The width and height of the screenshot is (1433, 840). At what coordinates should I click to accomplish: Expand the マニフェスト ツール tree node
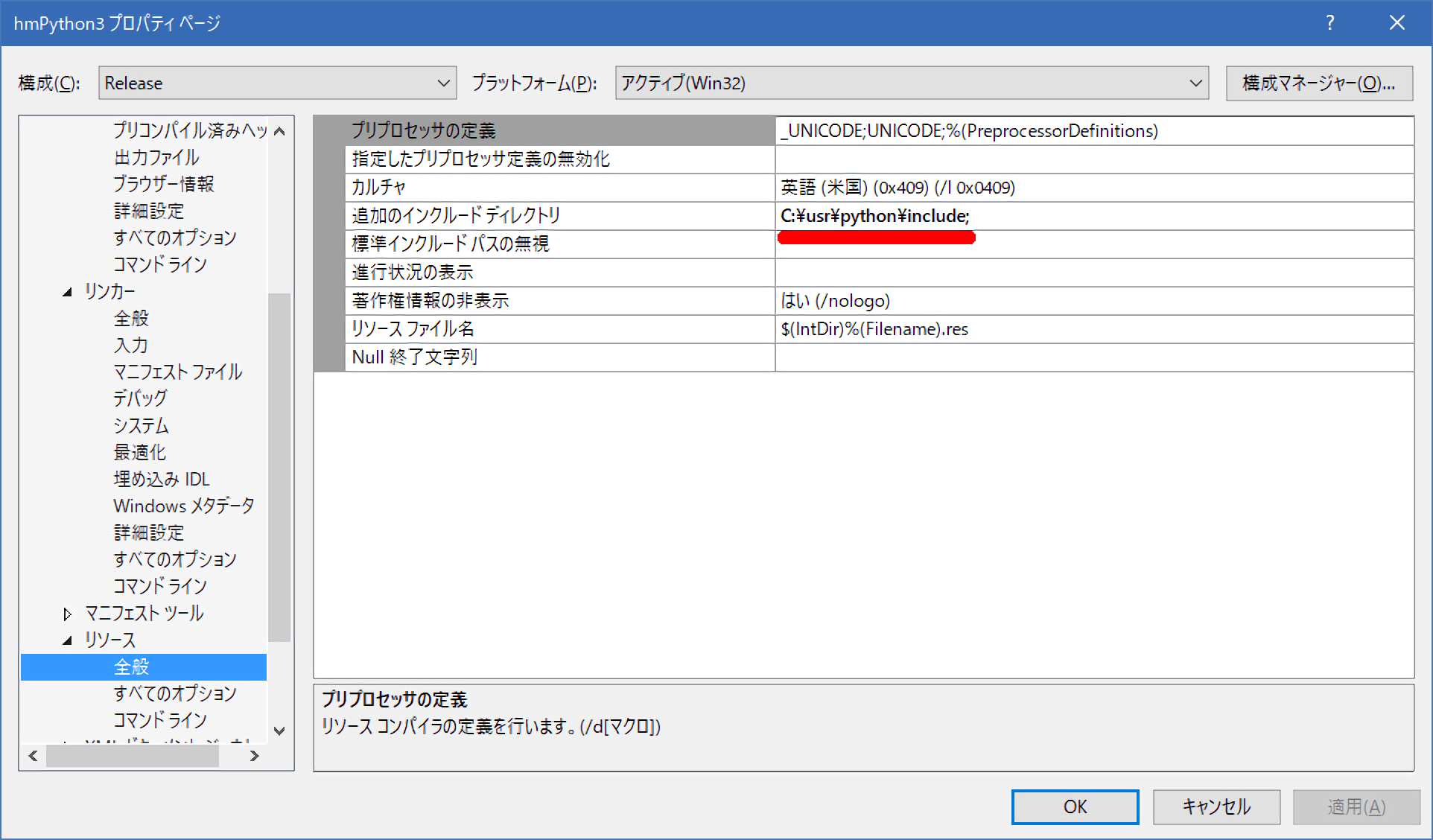point(68,614)
